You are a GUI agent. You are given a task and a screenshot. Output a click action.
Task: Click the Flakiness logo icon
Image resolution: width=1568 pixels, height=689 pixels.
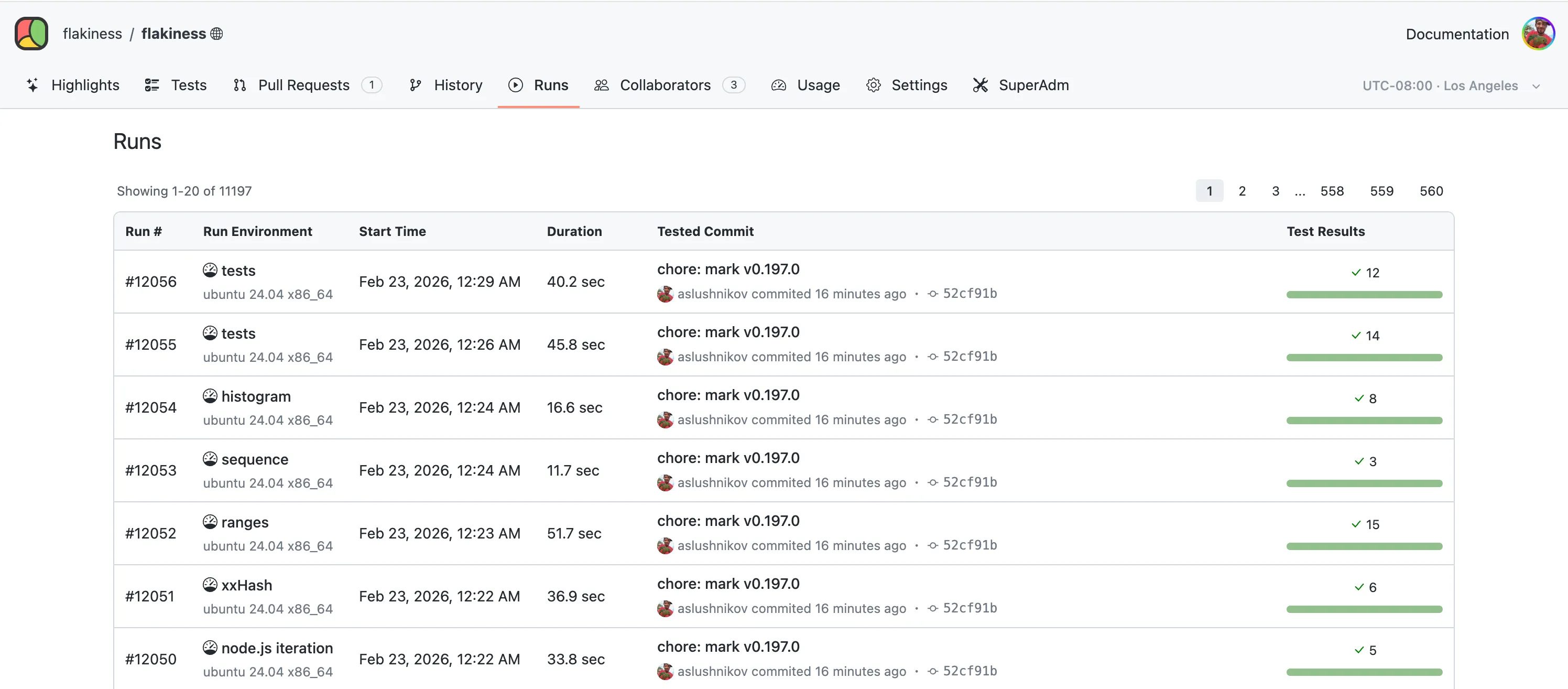31,34
